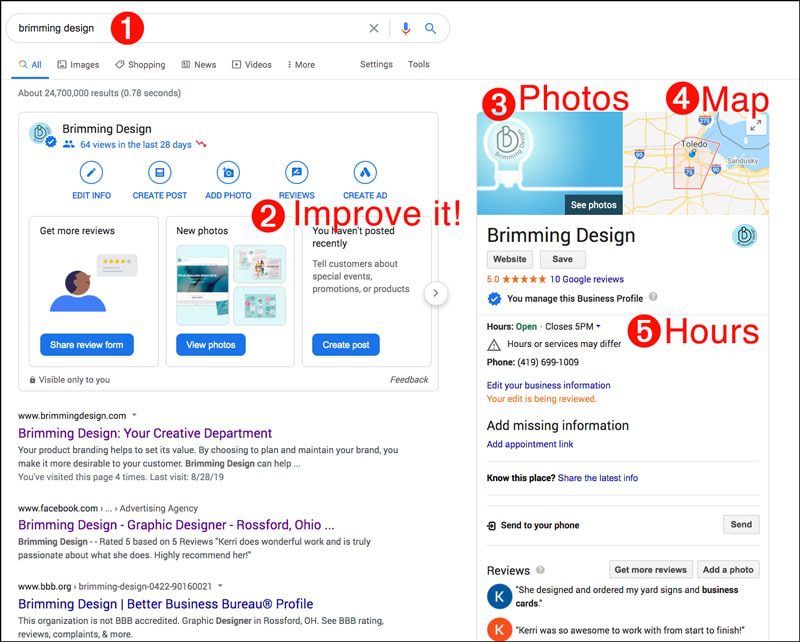Viewport: 800px width, 642px height.
Task: Click Edit your business information link
Action: (548, 385)
